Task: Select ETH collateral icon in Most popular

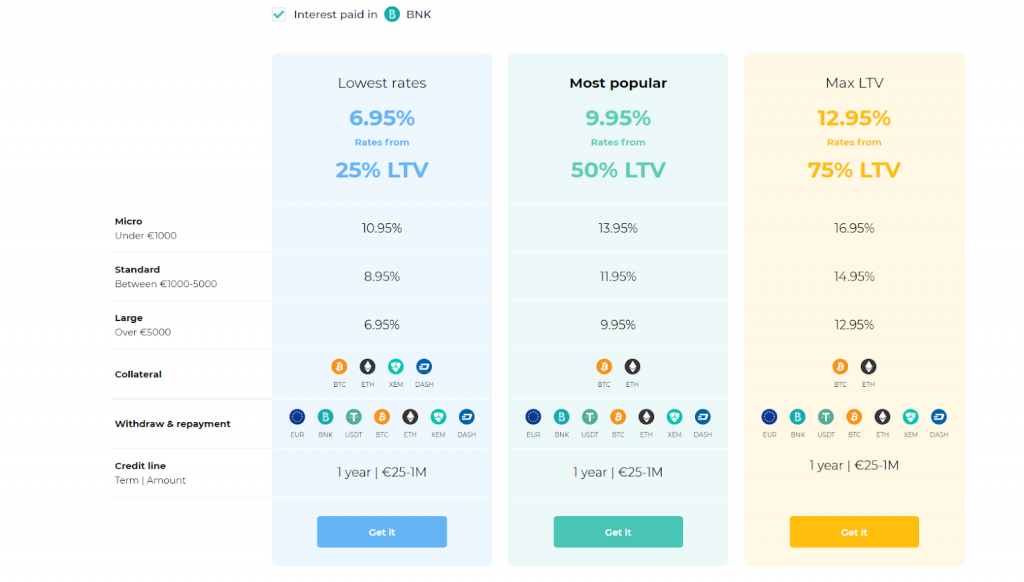Action: 632,366
